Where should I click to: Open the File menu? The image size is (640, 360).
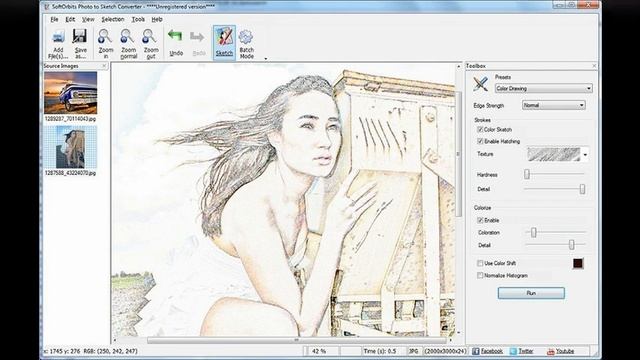[54, 19]
